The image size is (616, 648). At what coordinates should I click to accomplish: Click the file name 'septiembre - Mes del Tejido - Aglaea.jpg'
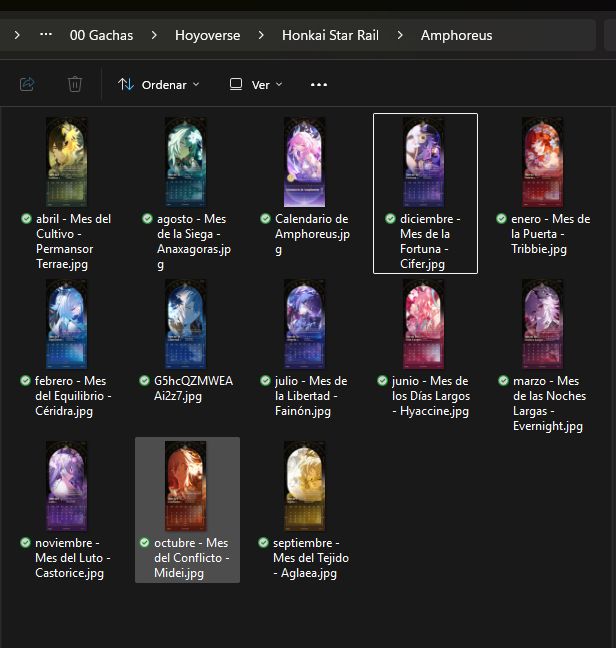point(311,558)
